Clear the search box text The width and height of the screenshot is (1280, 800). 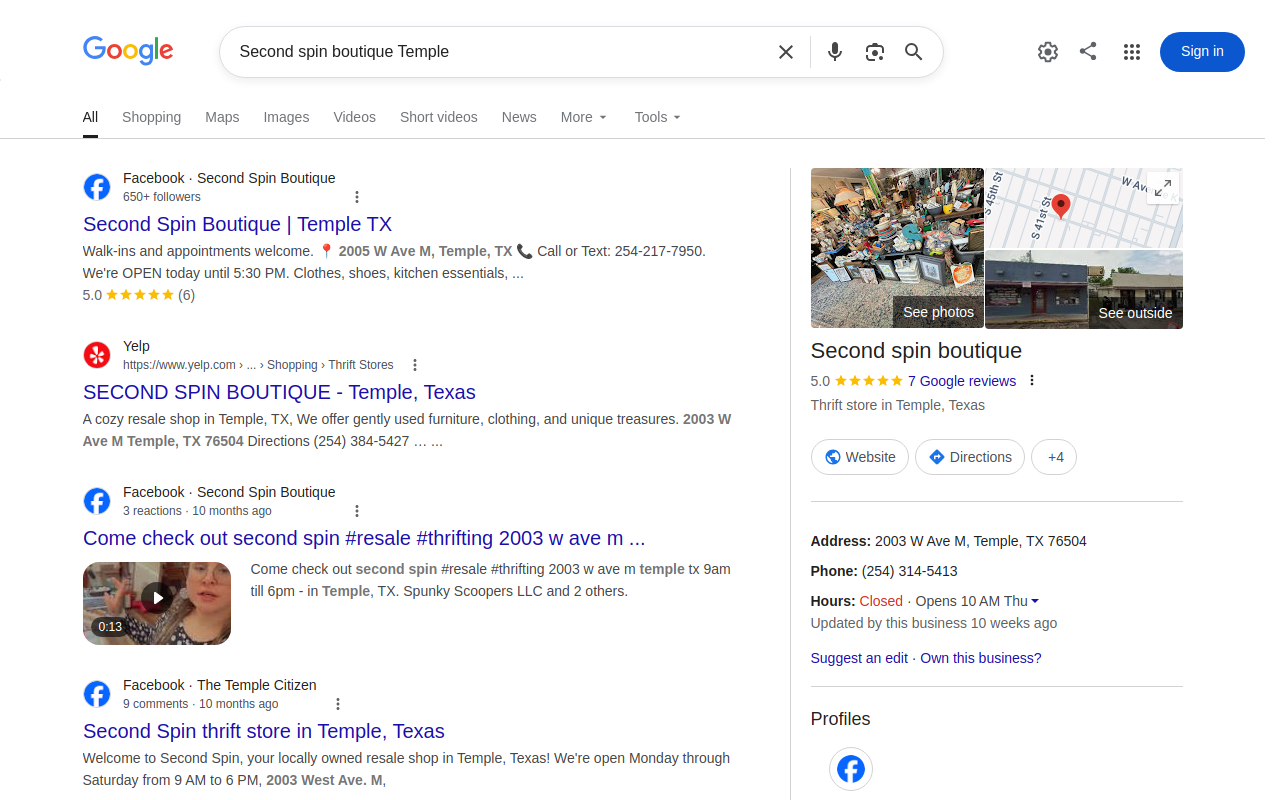pyautogui.click(x=786, y=52)
